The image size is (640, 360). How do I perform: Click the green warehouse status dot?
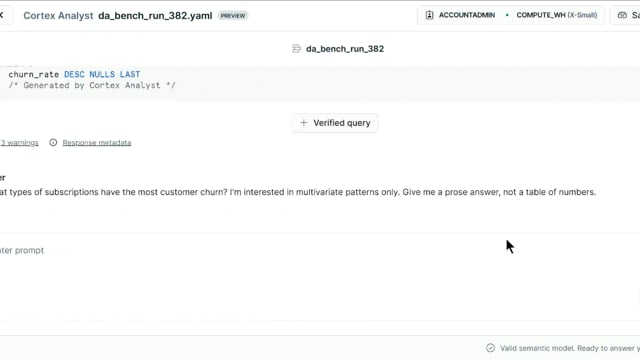point(507,15)
